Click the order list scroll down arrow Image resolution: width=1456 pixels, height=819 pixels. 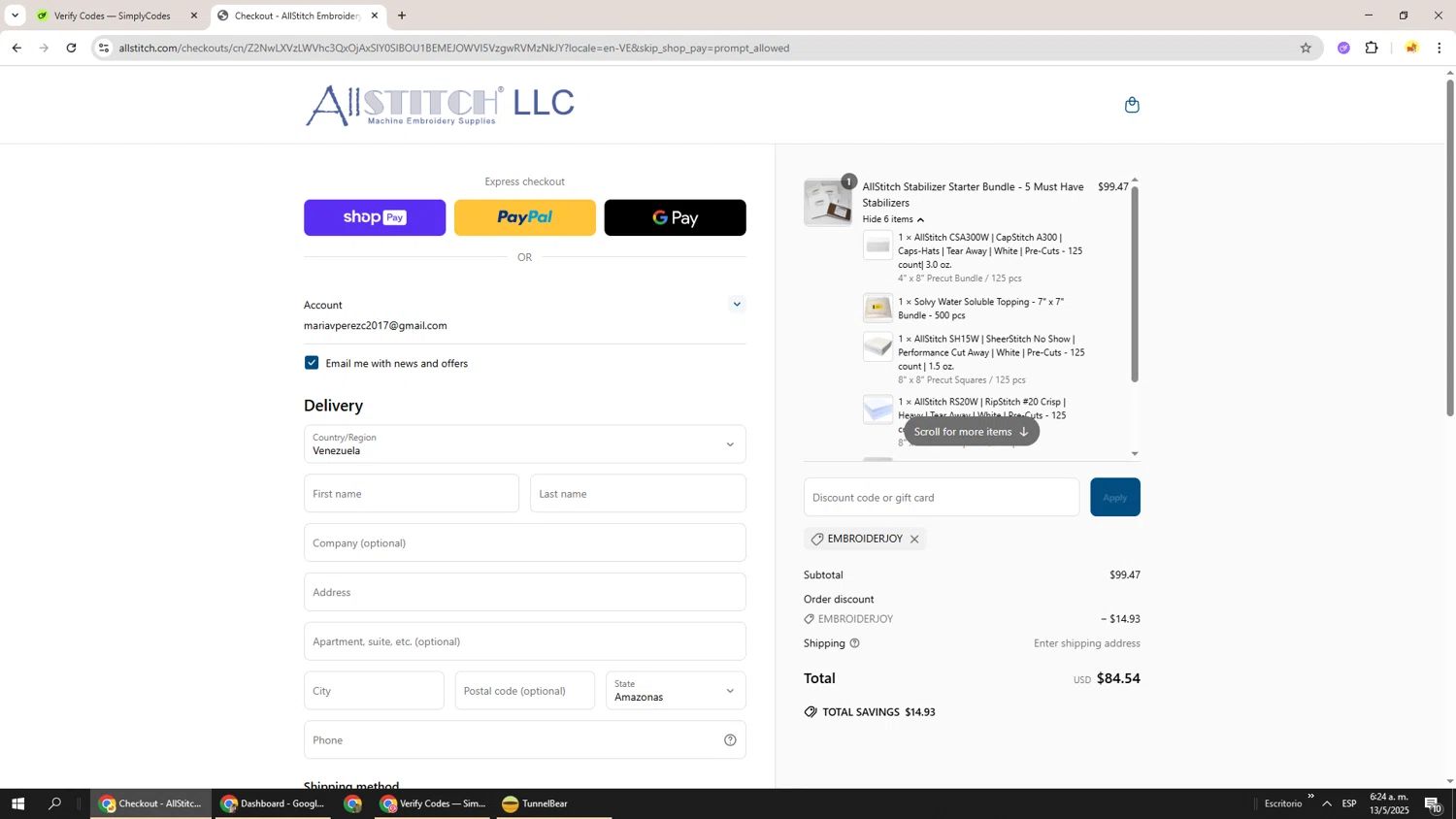tap(1135, 454)
